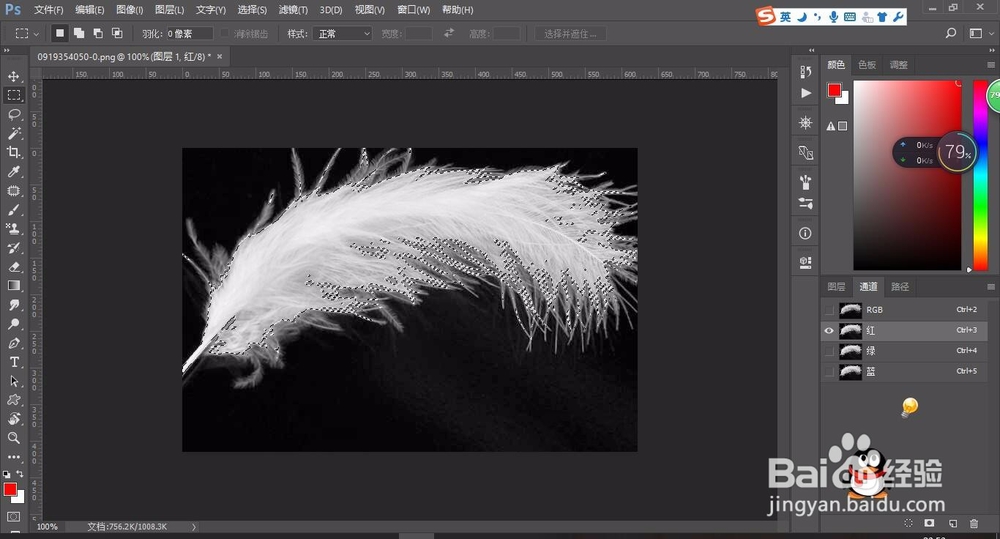Click the 羽化 feather input field
Image resolution: width=1000 pixels, height=539 pixels.
[x=189, y=34]
